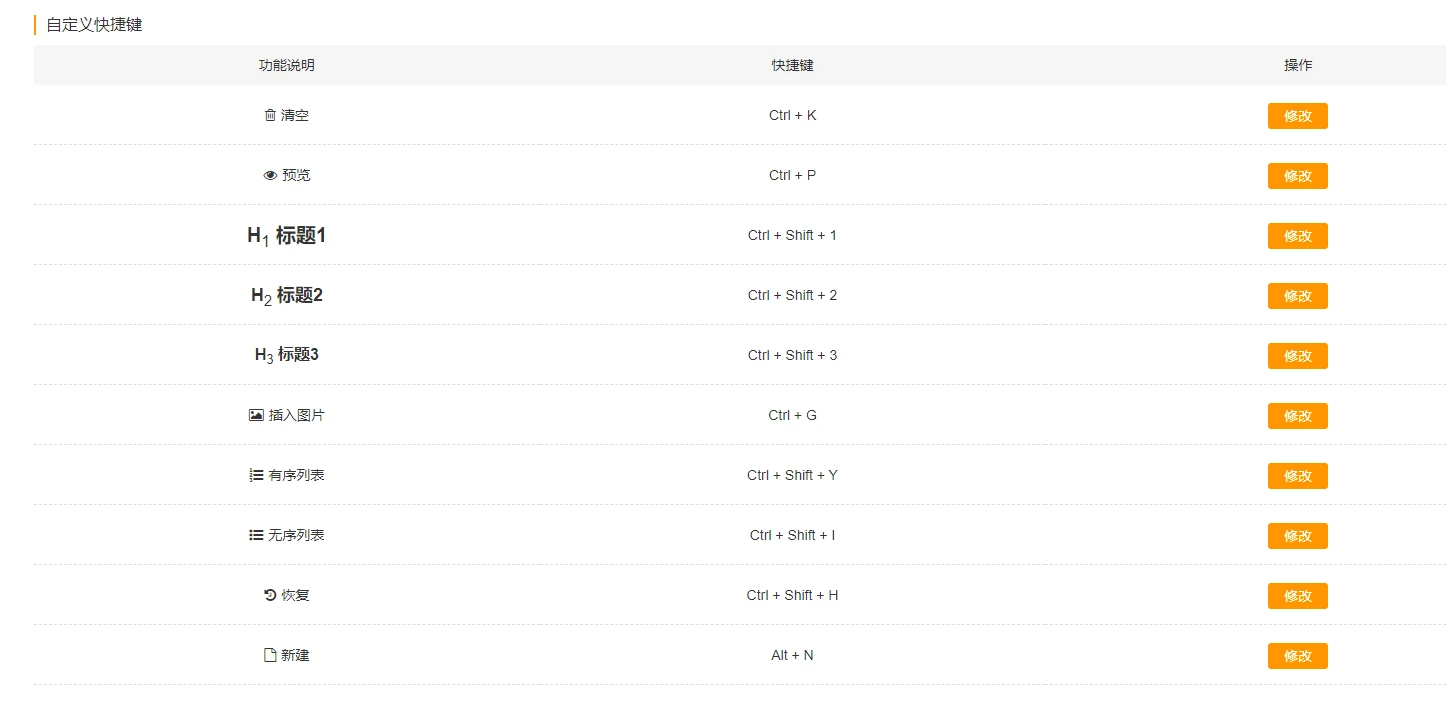1446x703 pixels.
Task: Click the restore icon beside 恢复
Action: pyautogui.click(x=270, y=595)
